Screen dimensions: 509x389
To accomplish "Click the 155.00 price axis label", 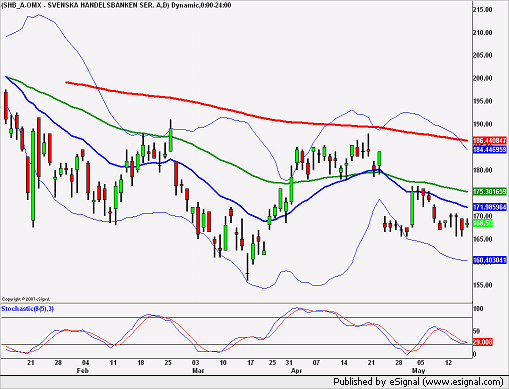I will pyautogui.click(x=482, y=285).
